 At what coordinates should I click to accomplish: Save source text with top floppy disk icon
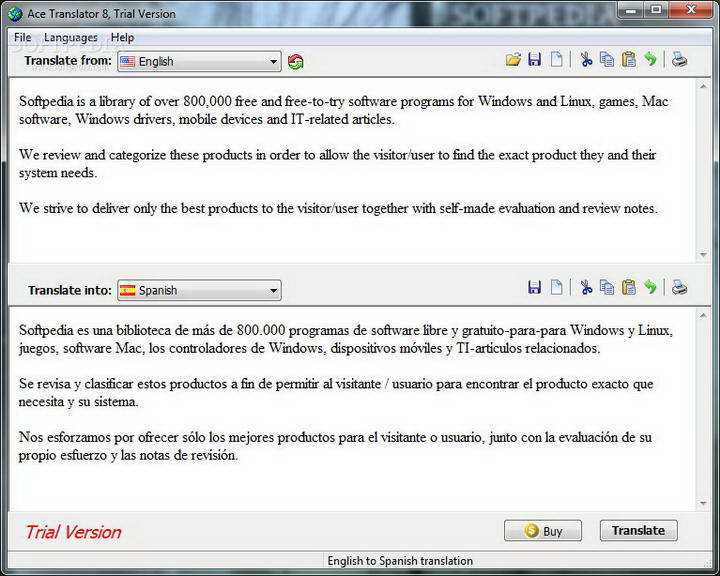534,60
